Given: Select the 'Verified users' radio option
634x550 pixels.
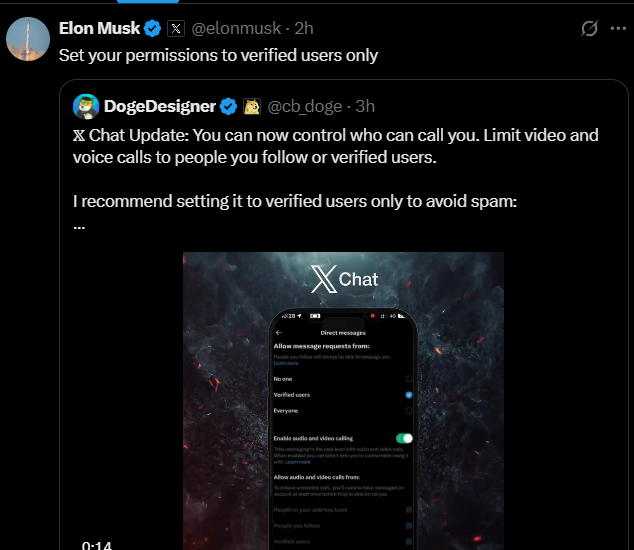Looking at the screenshot, I should click(408, 395).
